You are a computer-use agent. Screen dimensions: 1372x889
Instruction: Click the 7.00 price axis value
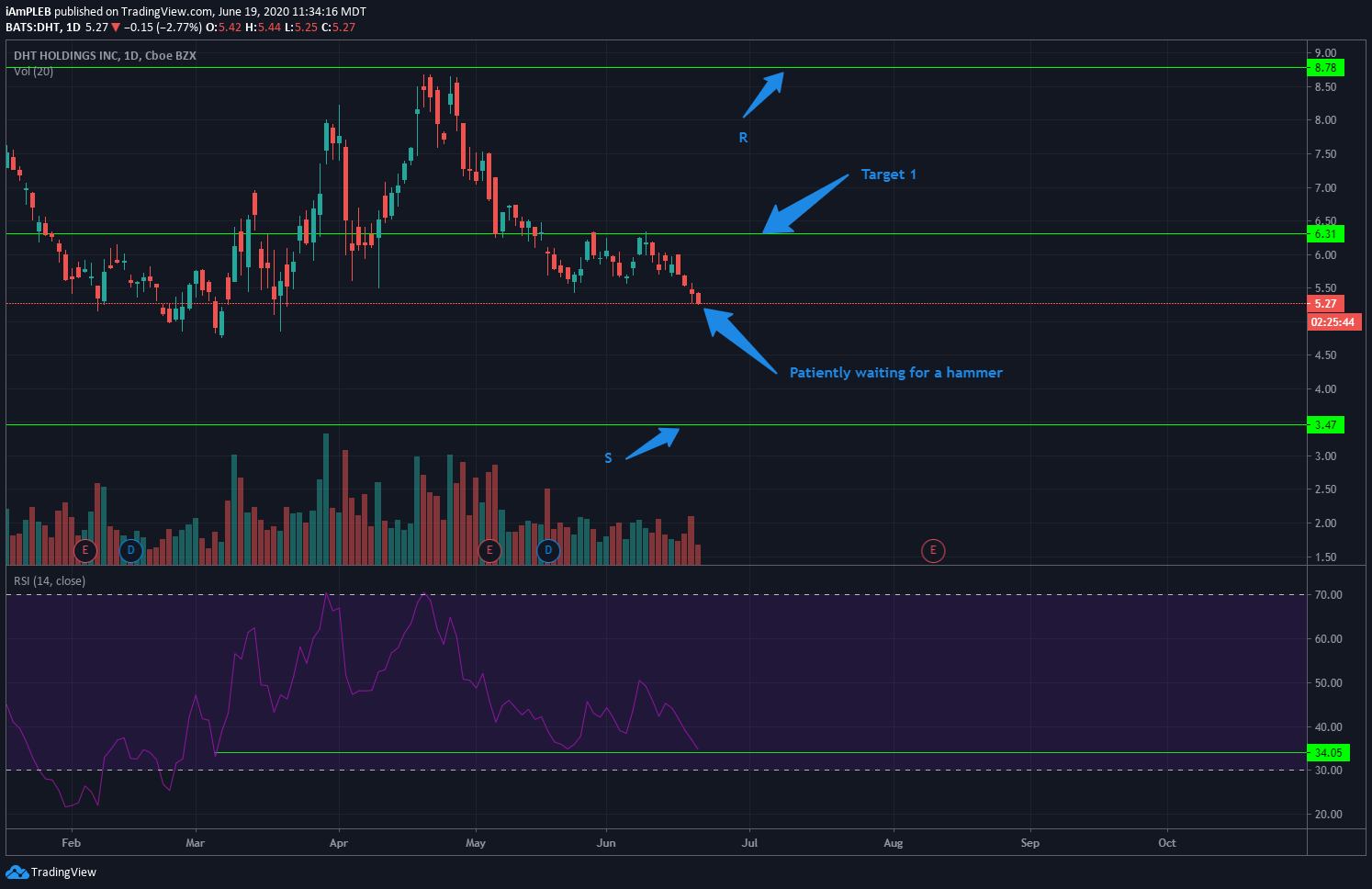pyautogui.click(x=1325, y=188)
